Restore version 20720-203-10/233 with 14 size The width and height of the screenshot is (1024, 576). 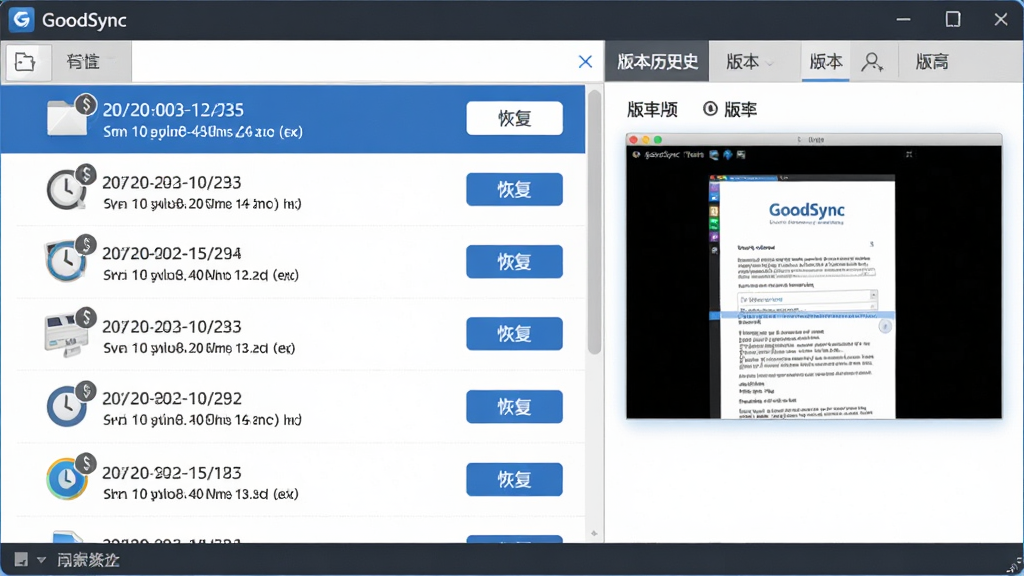(515, 189)
